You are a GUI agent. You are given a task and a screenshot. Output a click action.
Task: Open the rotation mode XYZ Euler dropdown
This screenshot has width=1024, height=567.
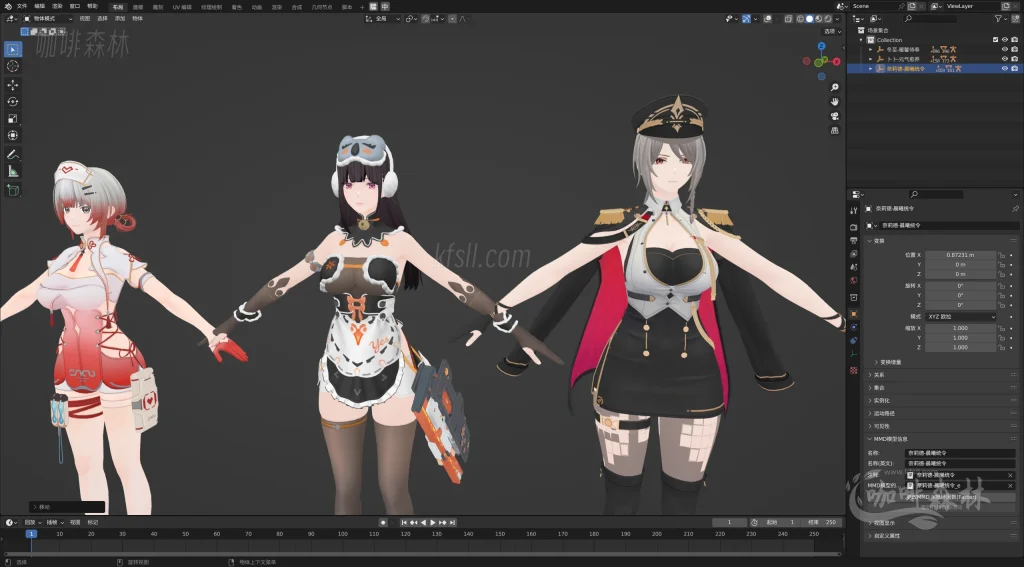tap(961, 317)
